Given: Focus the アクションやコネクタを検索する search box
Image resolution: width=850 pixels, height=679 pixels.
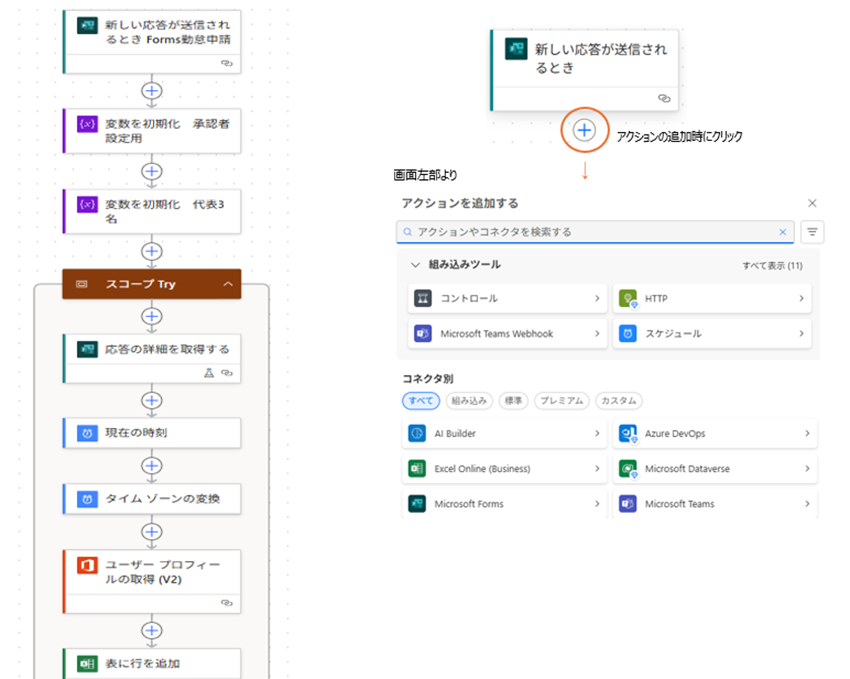Looking at the screenshot, I should (595, 232).
